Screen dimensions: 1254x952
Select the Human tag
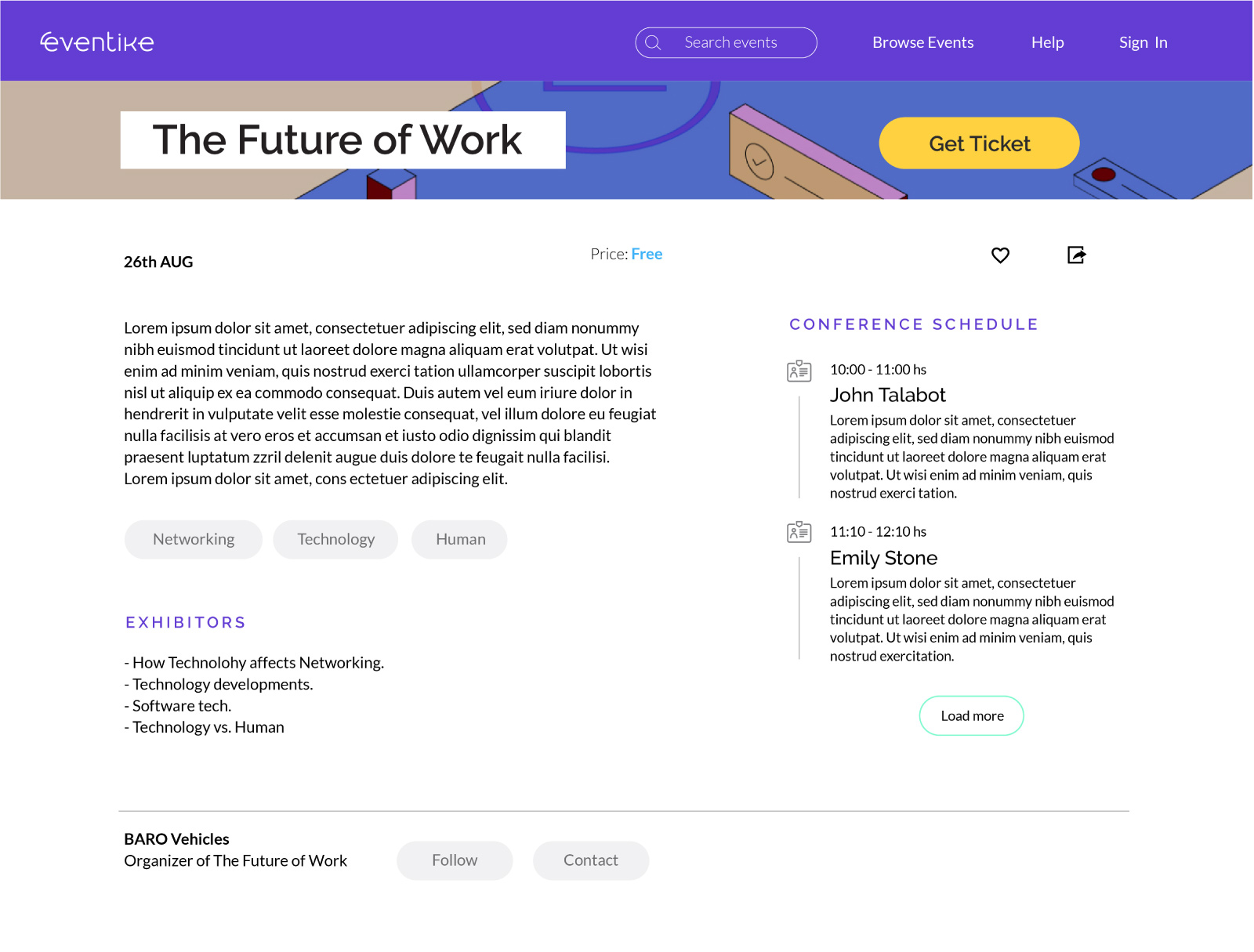pos(460,539)
